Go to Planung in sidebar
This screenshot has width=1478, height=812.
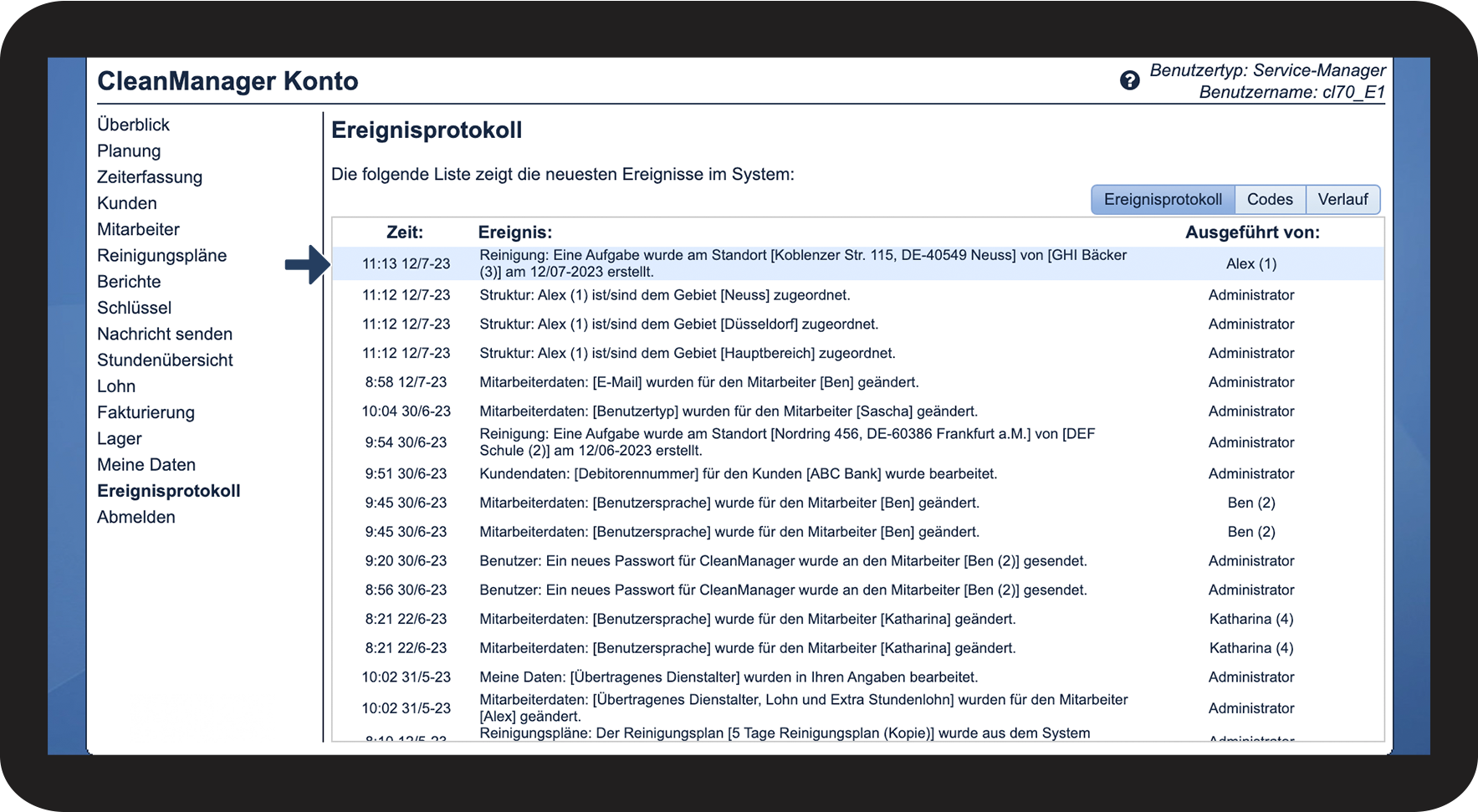129,151
